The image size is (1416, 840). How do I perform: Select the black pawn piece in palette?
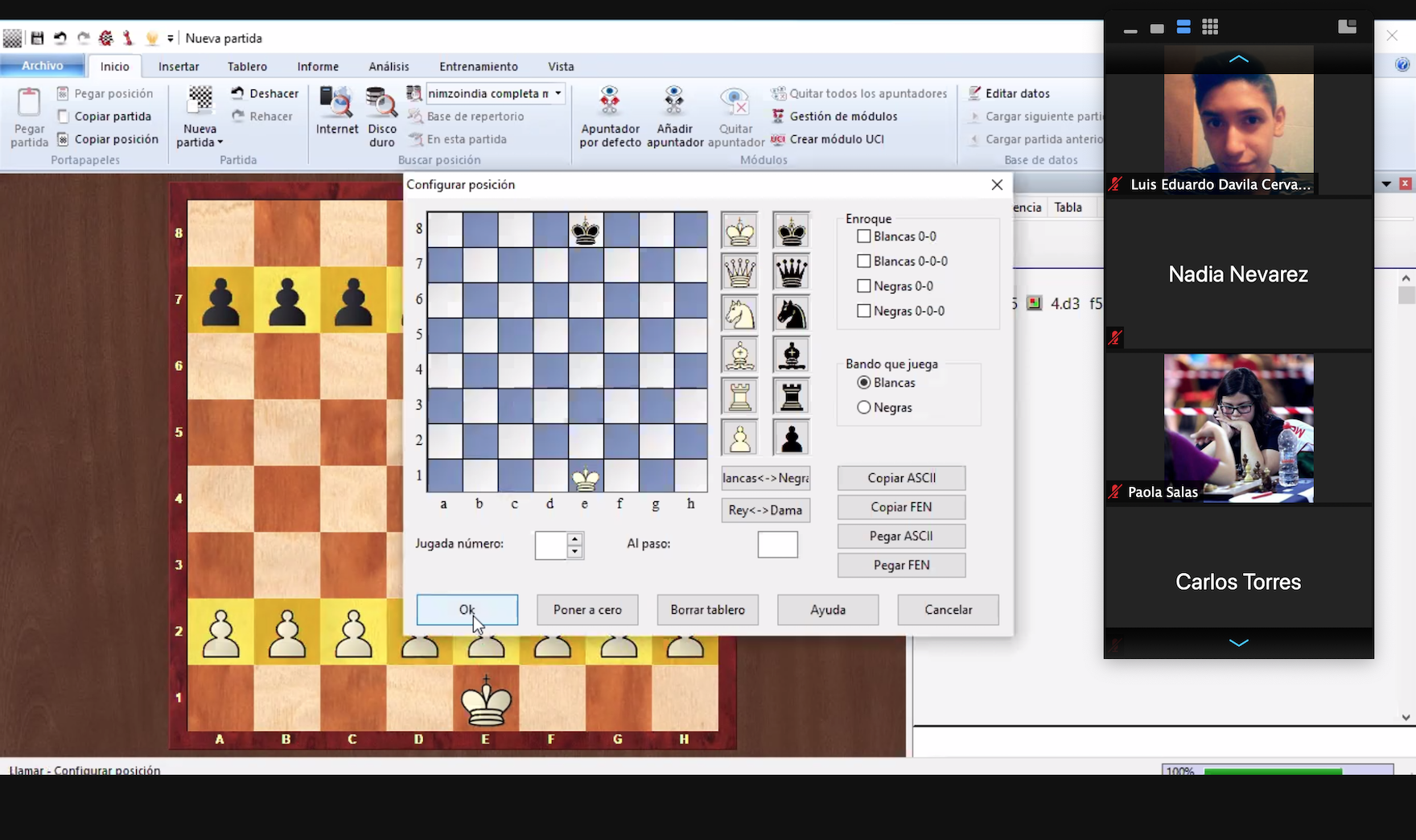point(792,438)
